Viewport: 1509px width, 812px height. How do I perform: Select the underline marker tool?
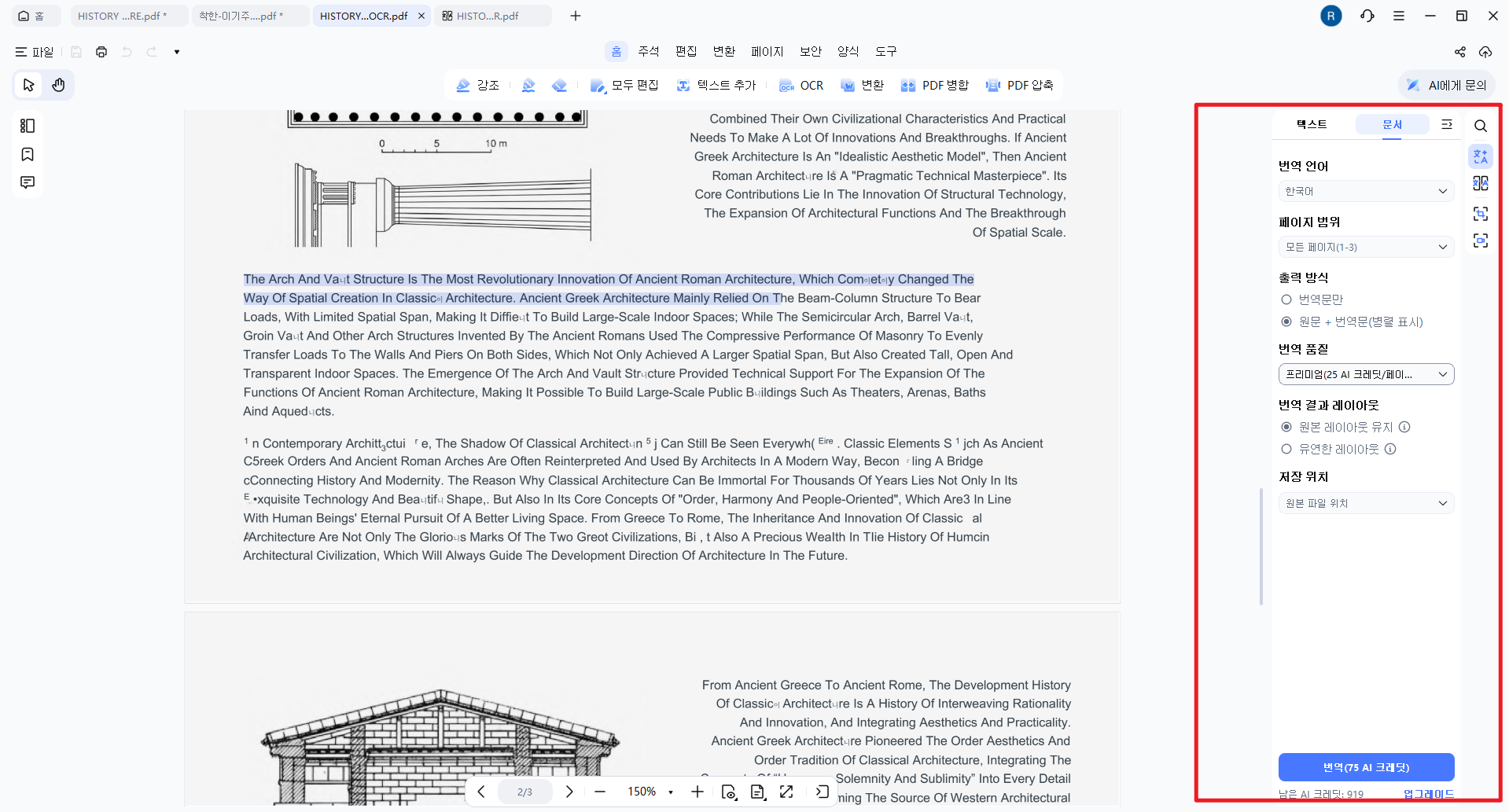528,85
